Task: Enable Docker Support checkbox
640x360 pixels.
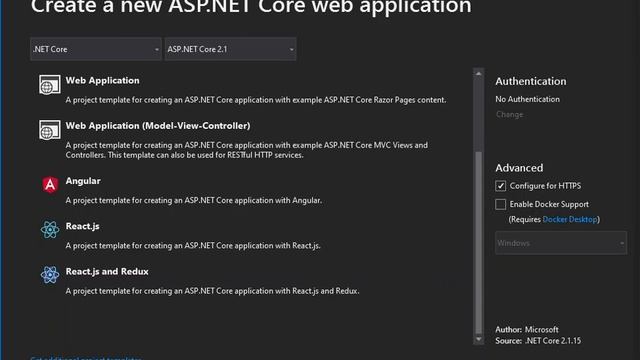Action: coord(500,204)
